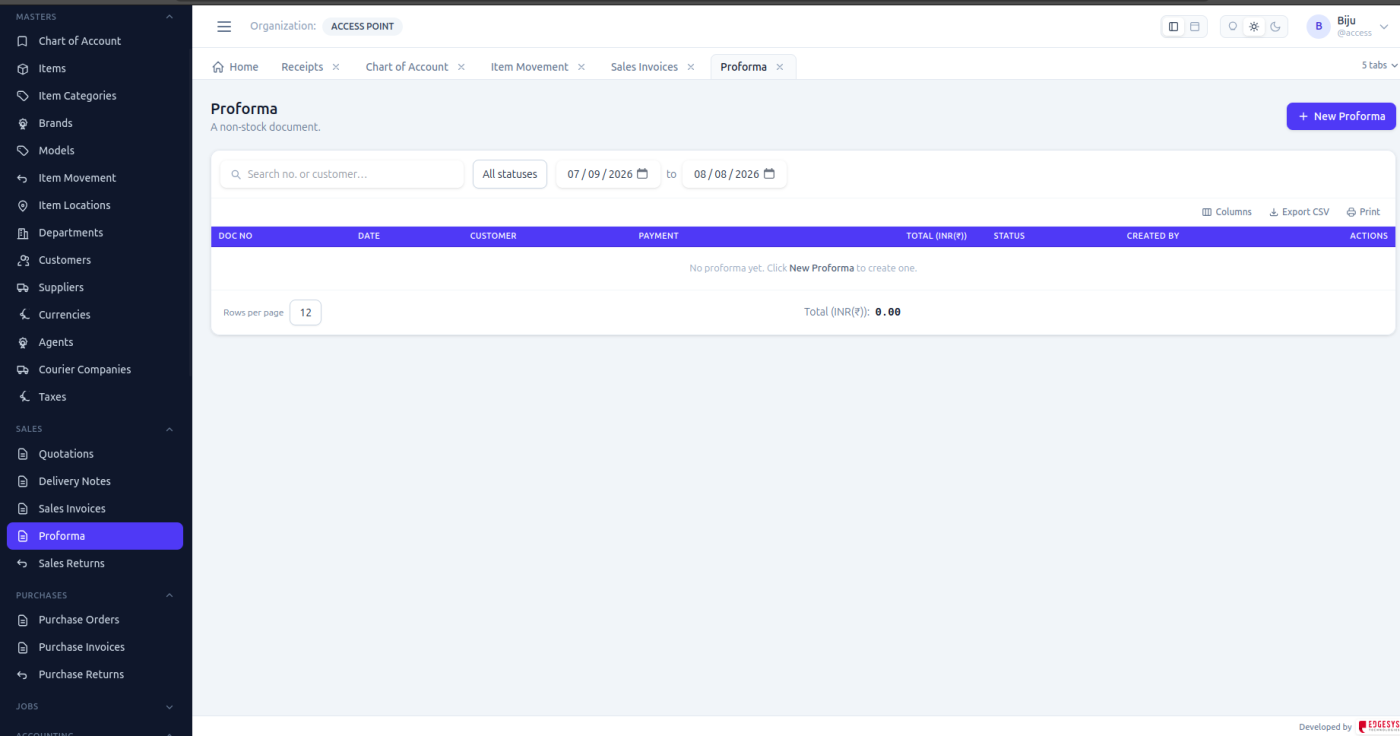This screenshot has width=1400, height=736.
Task: Open Departments in the sidebar
Action: coord(95,232)
